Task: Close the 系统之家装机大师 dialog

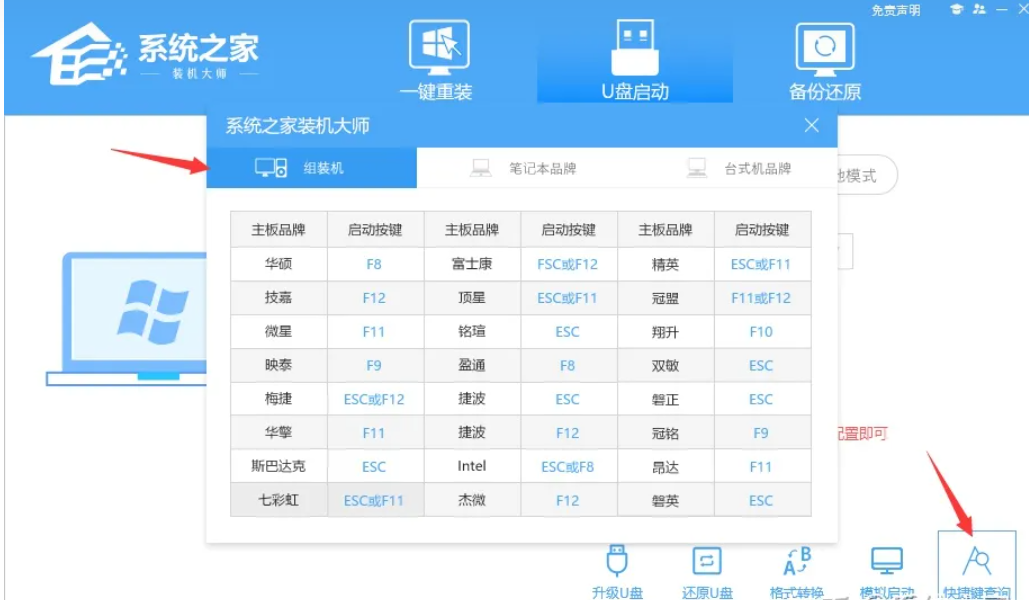Action: 812,125
